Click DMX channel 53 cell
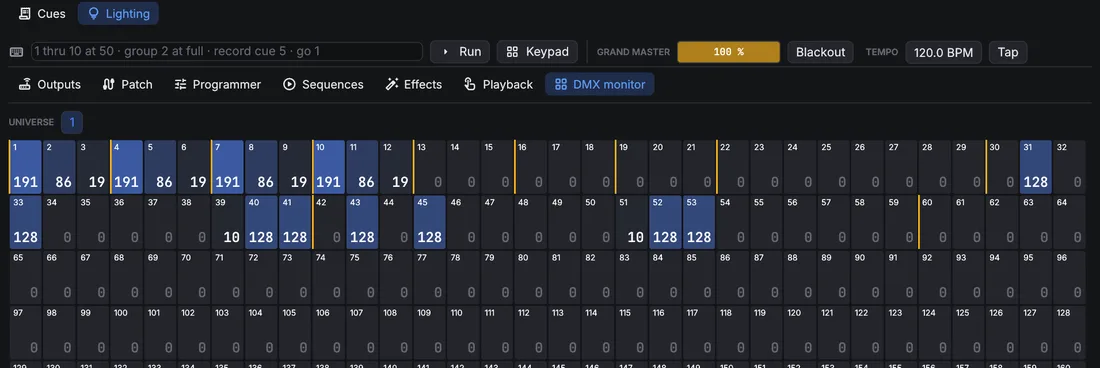This screenshot has height=368, width=1100. [699, 222]
